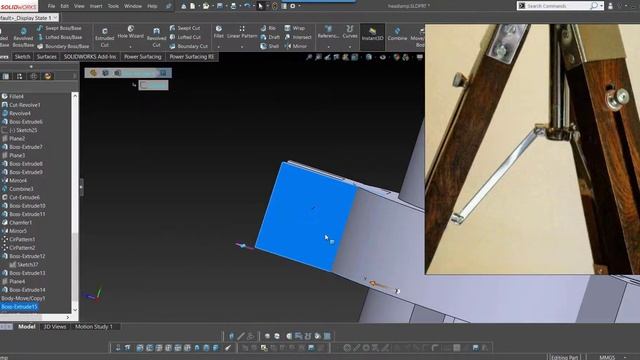
Task: Open the Edit menu
Action: pos(64,6)
